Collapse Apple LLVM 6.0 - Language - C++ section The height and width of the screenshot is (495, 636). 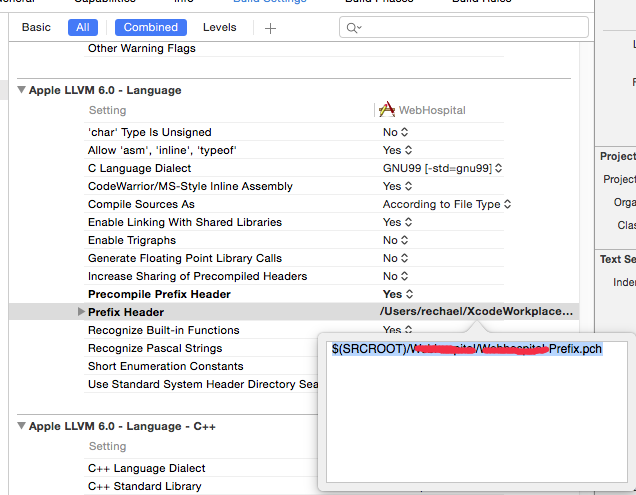tap(21, 426)
